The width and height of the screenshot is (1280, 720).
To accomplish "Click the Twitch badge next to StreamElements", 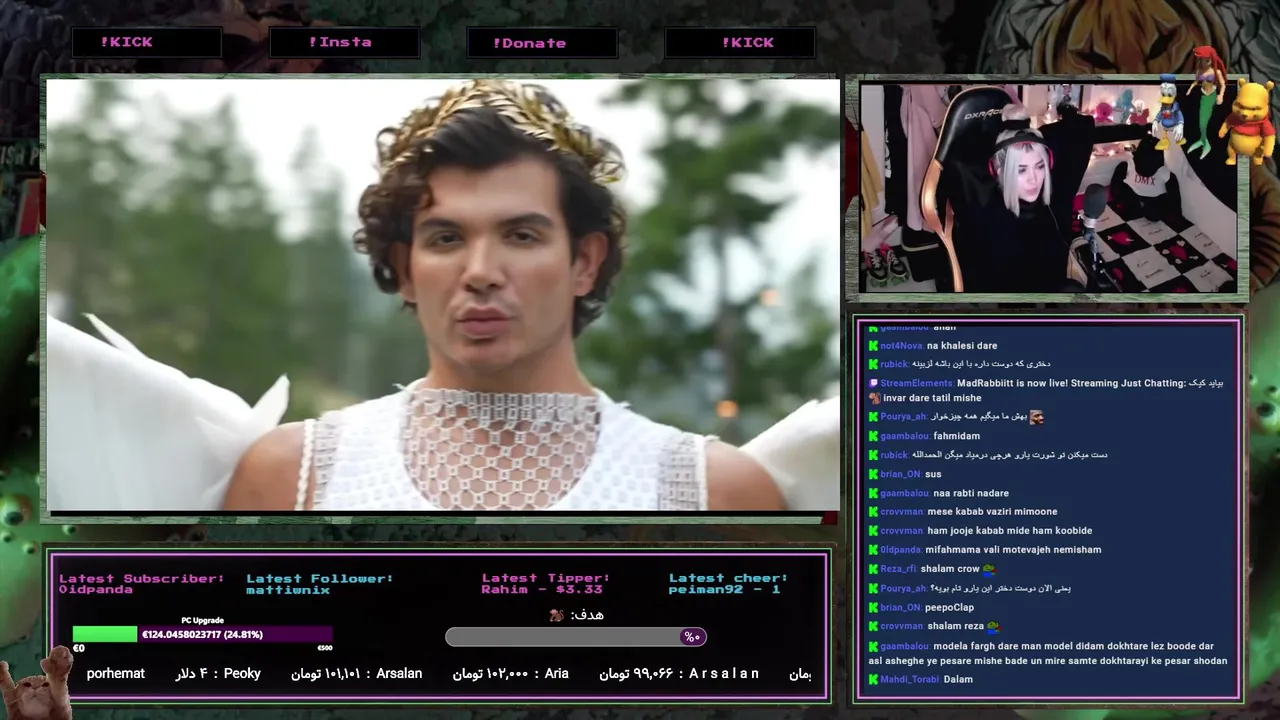I will 873,384.
